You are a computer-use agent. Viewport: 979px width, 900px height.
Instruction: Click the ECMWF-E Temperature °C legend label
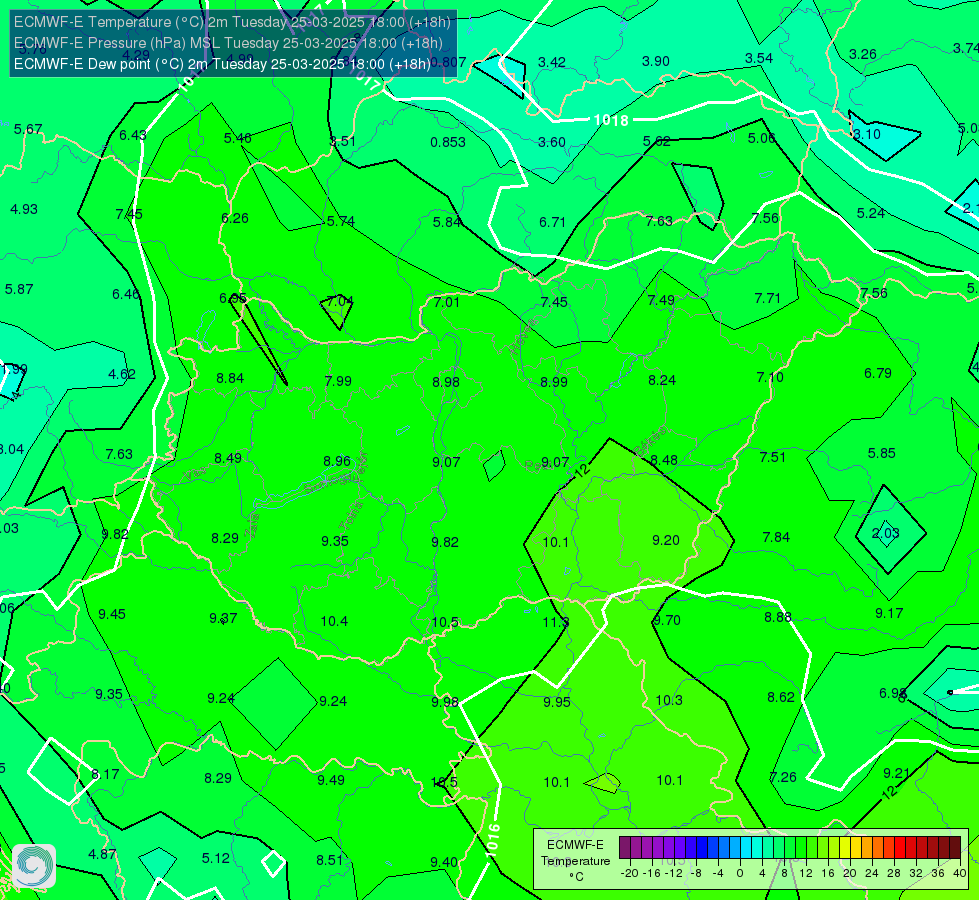pos(575,861)
